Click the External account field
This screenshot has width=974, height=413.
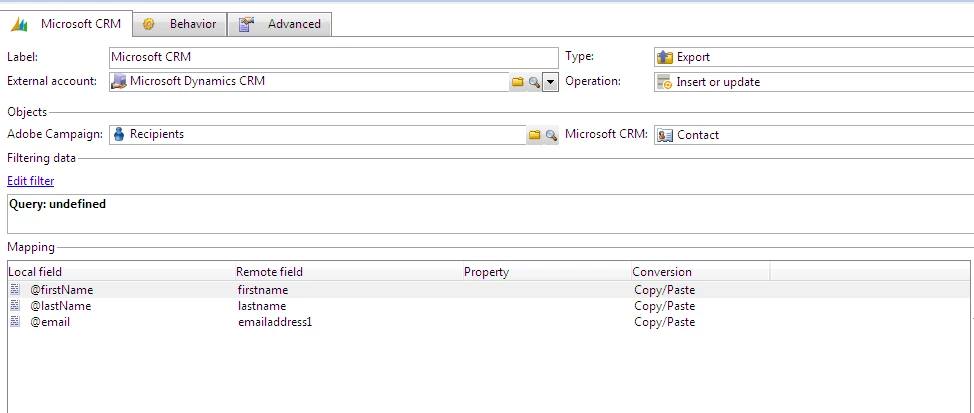click(309, 81)
